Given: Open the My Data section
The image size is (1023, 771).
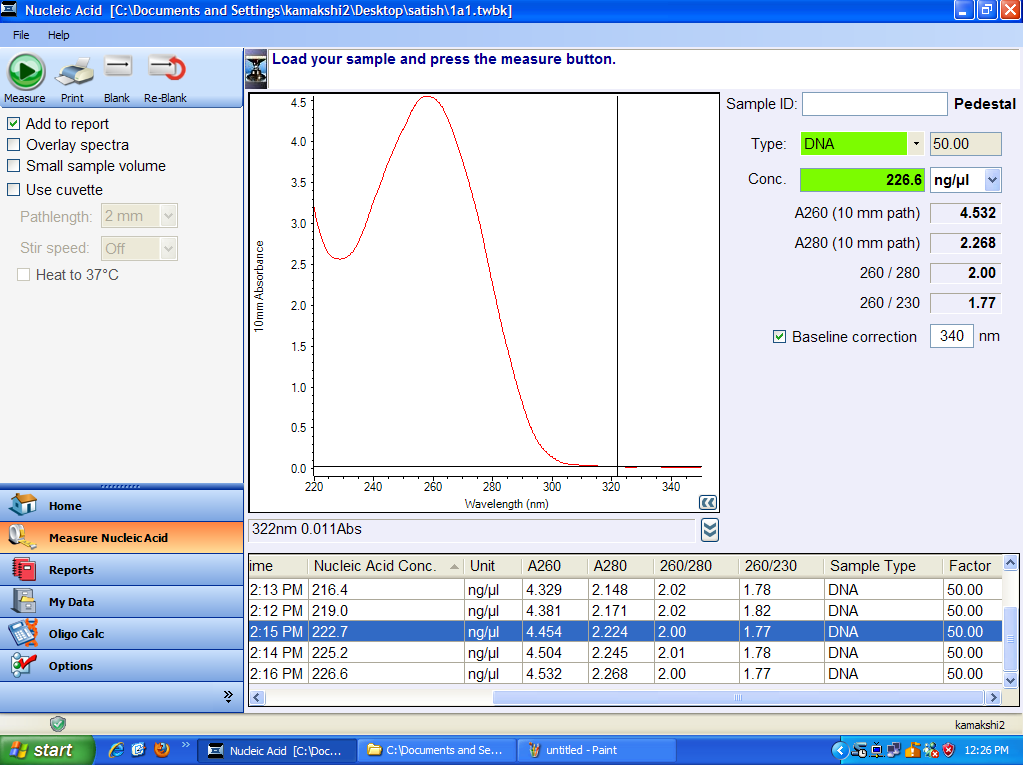Looking at the screenshot, I should [71, 602].
